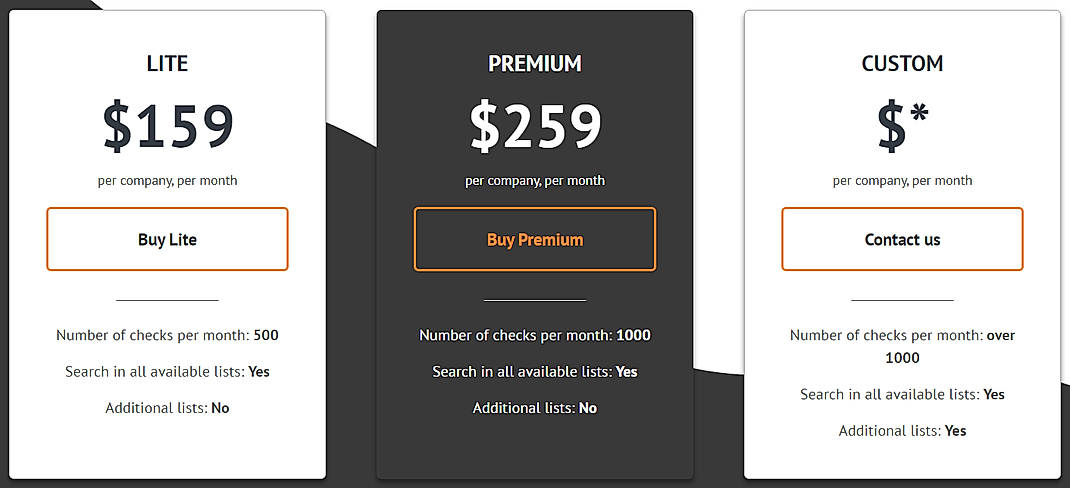This screenshot has width=1070, height=488.
Task: Click "per company, per month" under $259
Action: [535, 181]
